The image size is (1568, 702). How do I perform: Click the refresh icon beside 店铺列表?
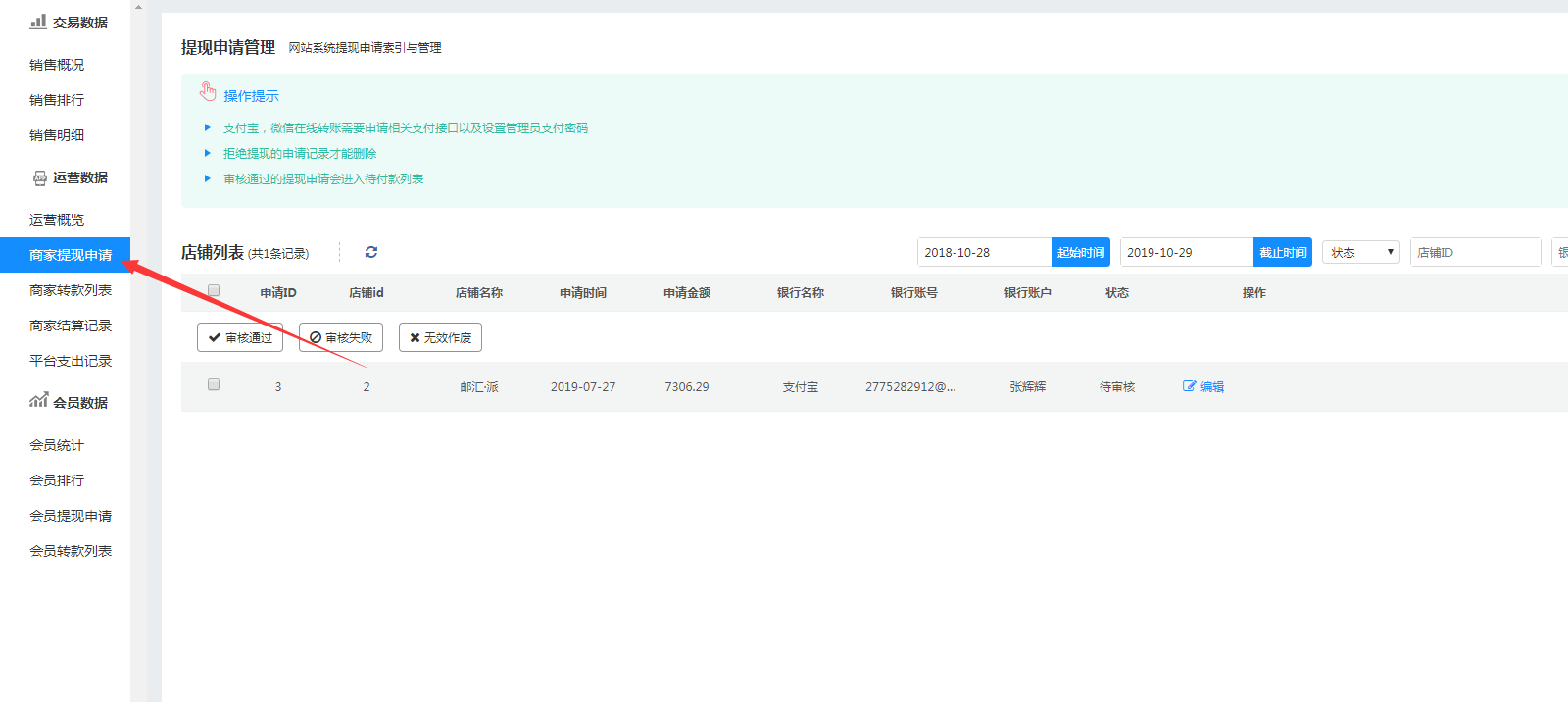371,252
